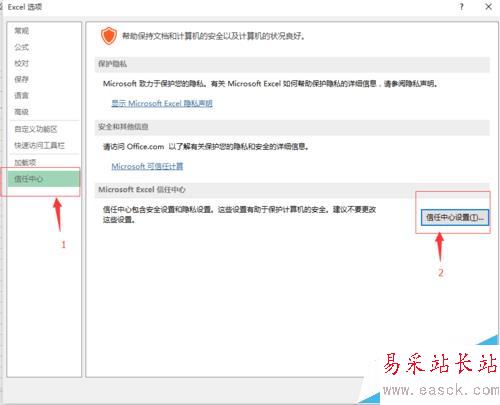Open the 常规 (General) options category

point(22,31)
